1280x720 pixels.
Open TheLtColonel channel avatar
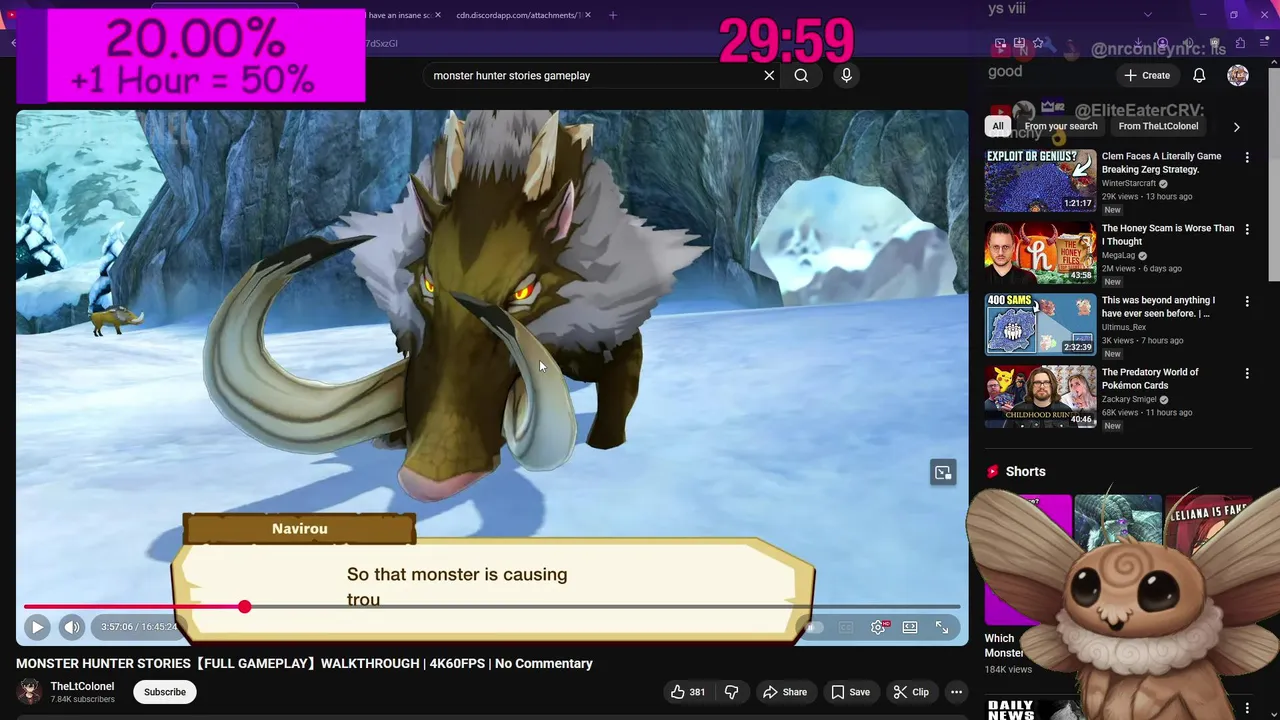pos(30,692)
